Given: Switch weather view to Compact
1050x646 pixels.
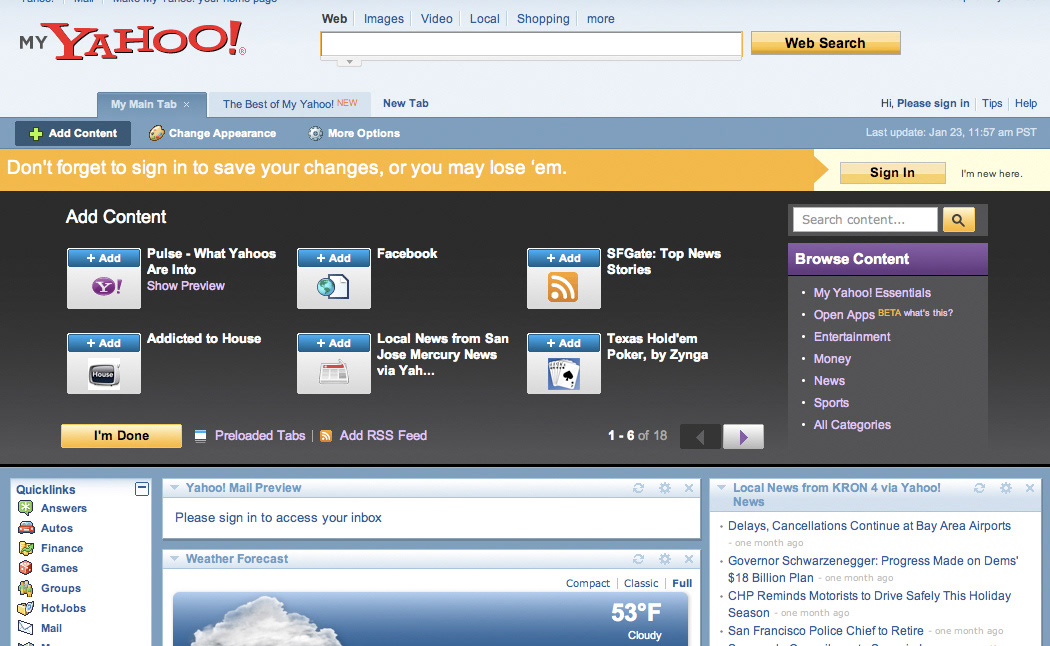Looking at the screenshot, I should pos(588,583).
